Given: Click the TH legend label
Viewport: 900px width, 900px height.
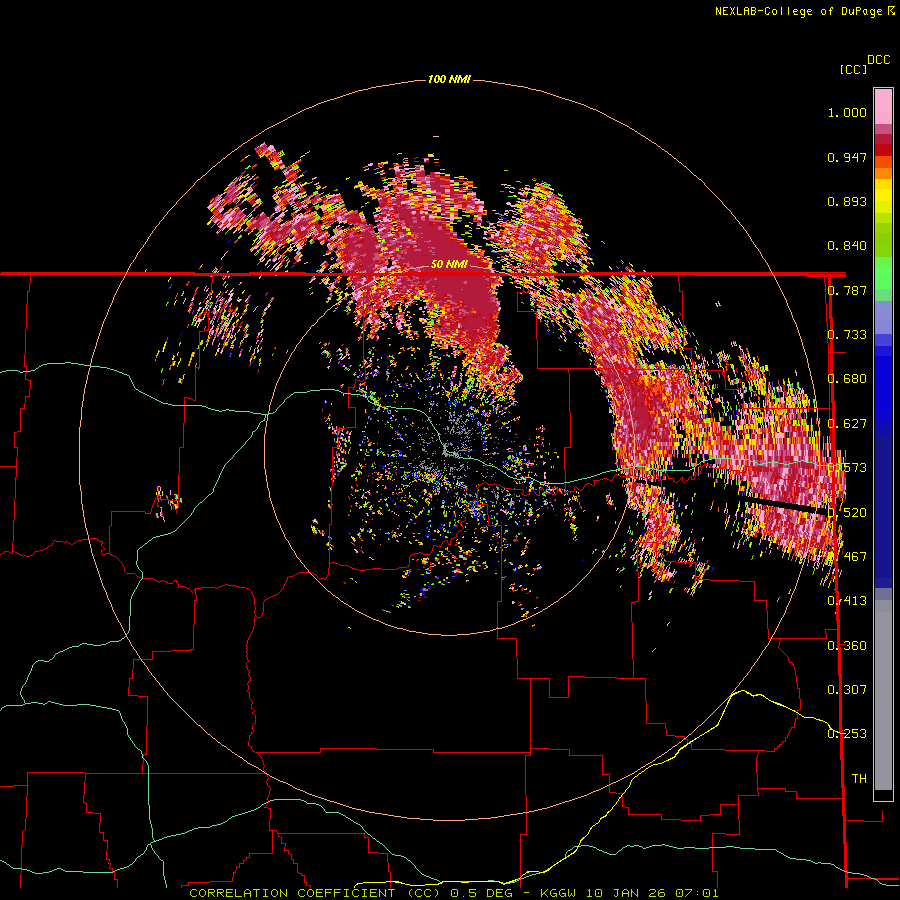Looking at the screenshot, I should click(x=859, y=779).
